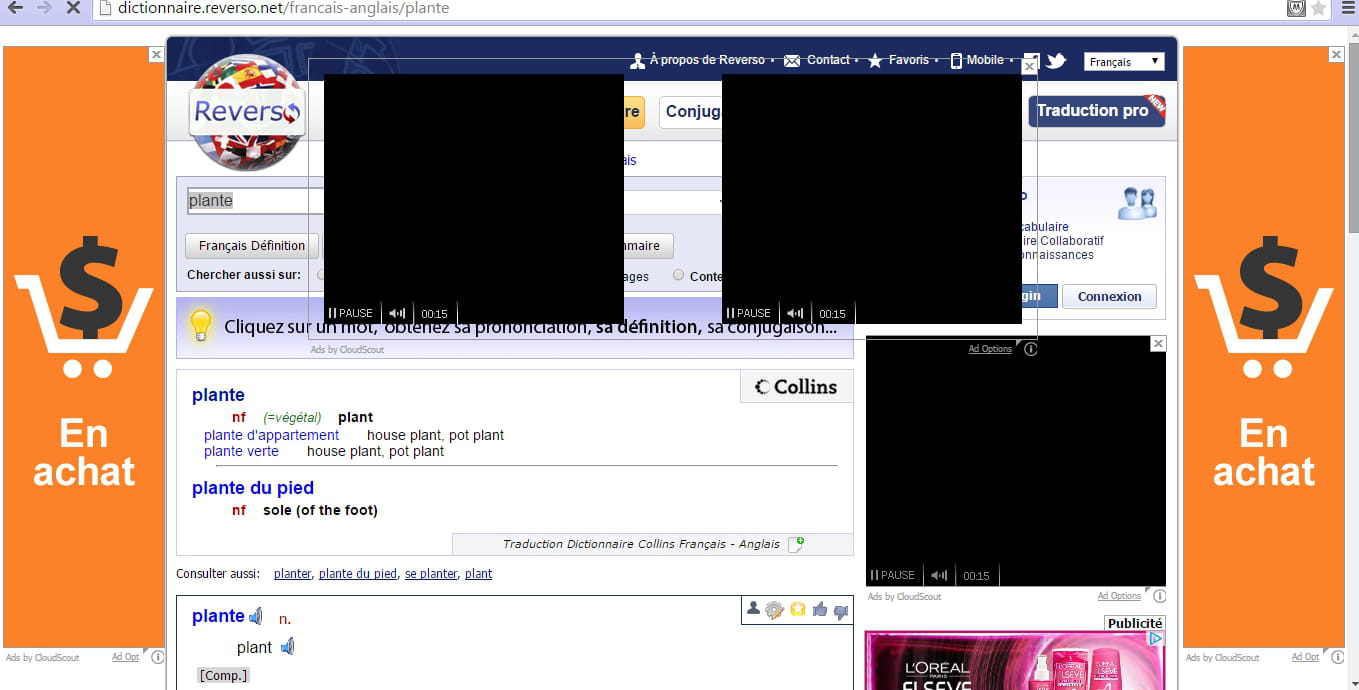
Task: Click the Connexion button
Action: pyautogui.click(x=1110, y=297)
